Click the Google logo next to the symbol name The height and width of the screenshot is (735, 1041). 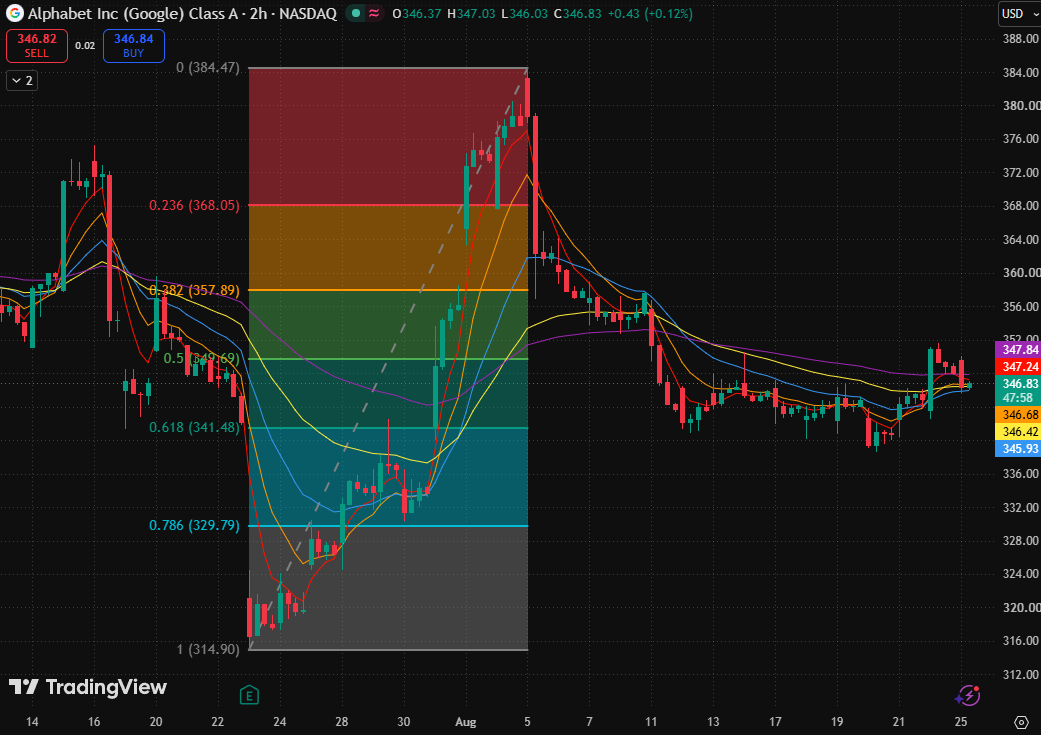coord(14,13)
